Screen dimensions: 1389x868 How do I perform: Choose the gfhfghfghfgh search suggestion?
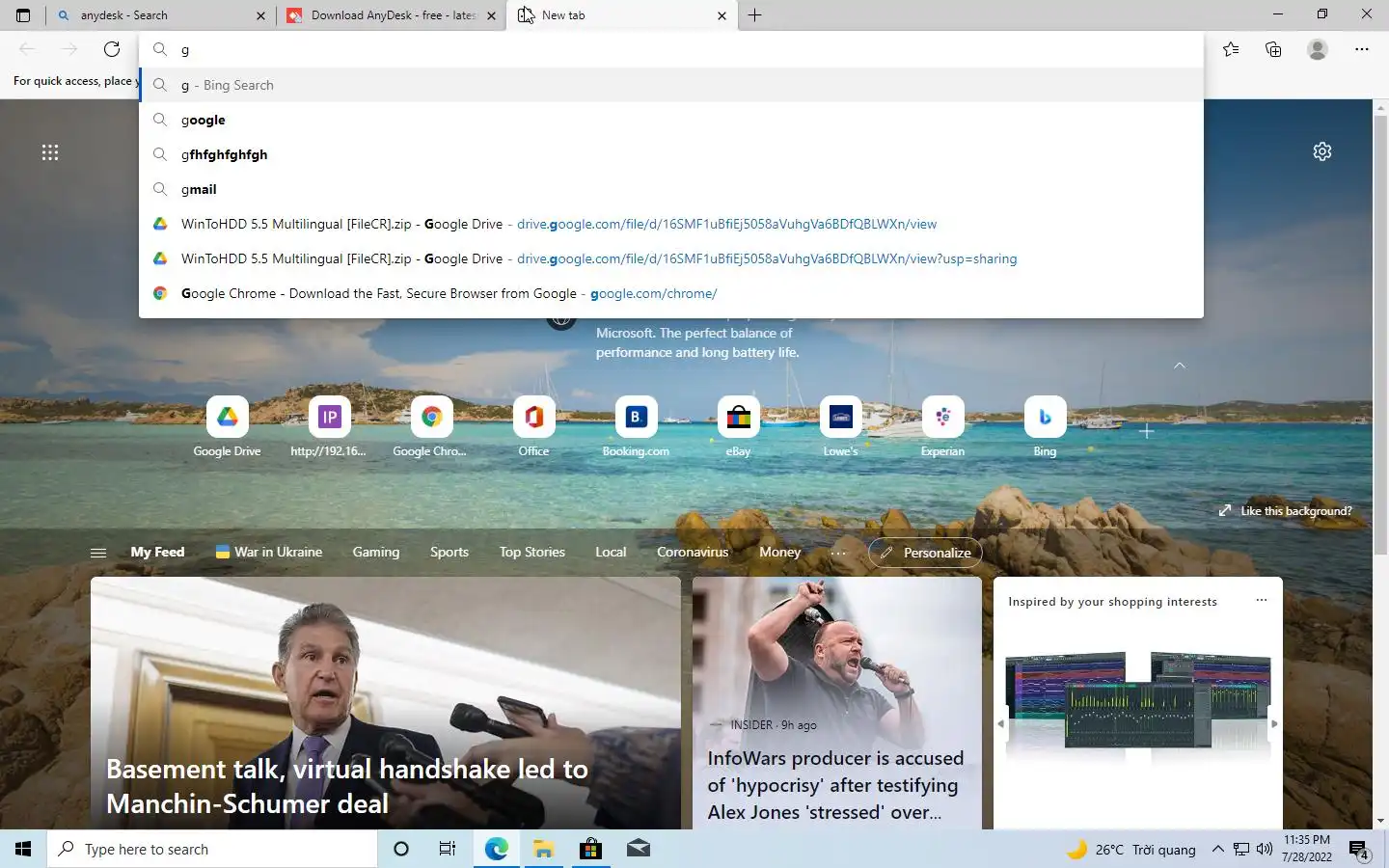click(671, 154)
